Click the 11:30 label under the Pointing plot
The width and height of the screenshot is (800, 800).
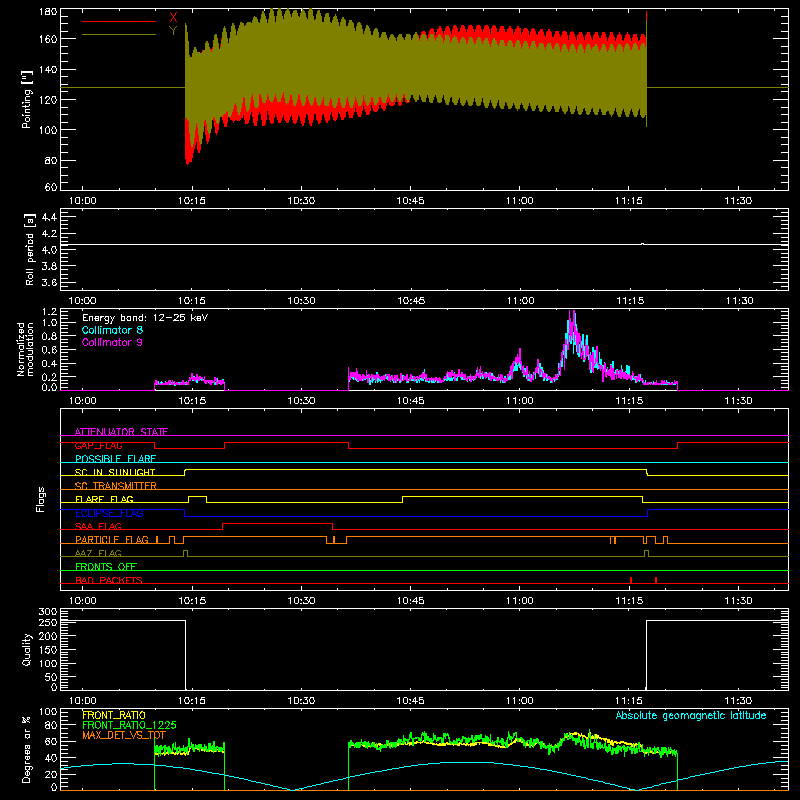click(738, 201)
